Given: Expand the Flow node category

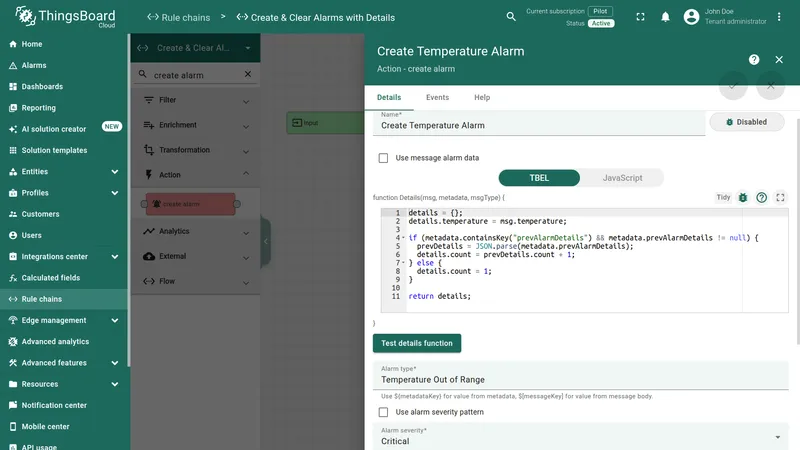Looking at the screenshot, I should pos(196,281).
